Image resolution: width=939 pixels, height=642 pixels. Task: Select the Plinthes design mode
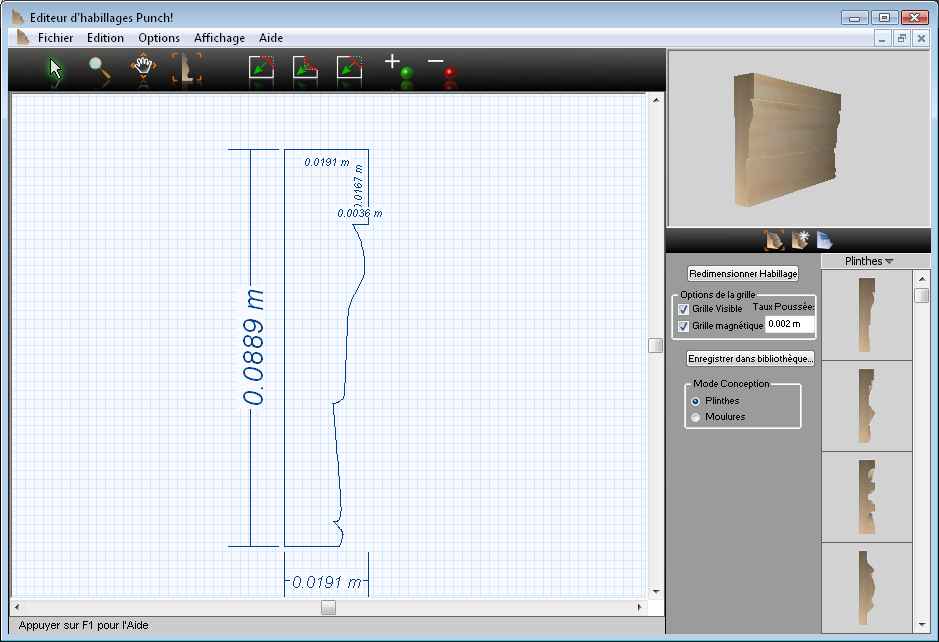coord(695,401)
